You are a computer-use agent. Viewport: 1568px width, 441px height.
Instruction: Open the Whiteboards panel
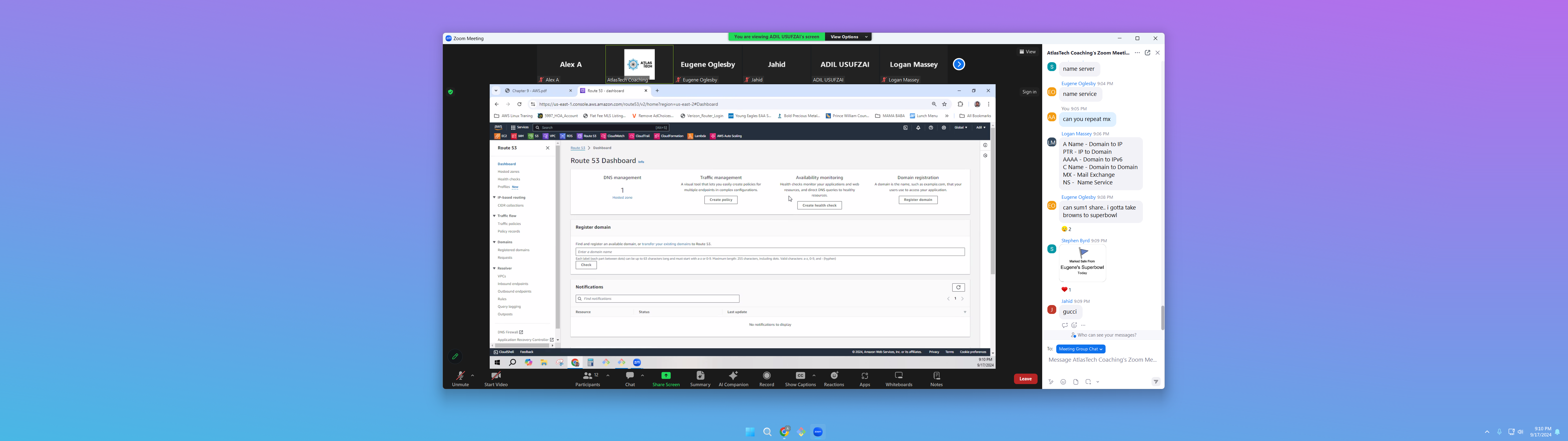point(899,378)
